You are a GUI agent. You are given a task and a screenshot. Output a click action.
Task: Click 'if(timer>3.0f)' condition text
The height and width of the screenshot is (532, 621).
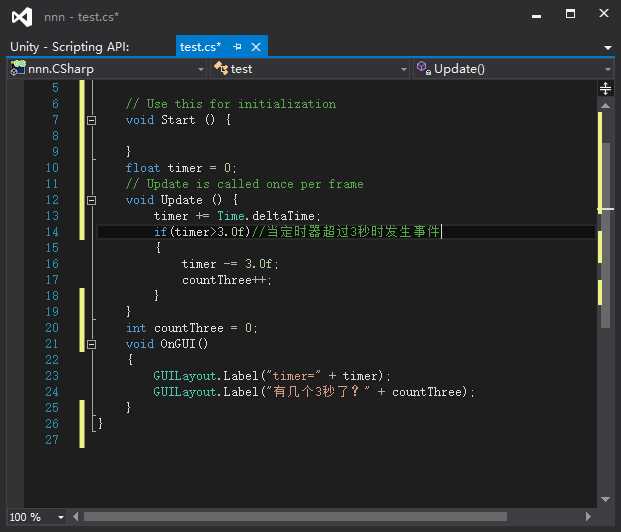(202, 232)
